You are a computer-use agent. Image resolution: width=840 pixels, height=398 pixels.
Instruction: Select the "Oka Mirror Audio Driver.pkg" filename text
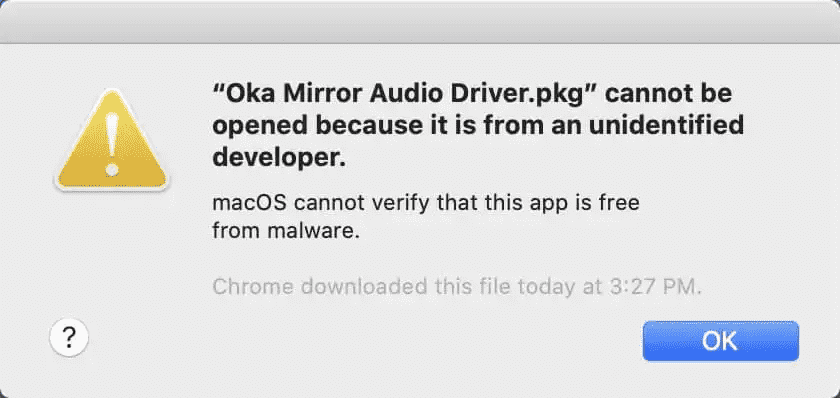tap(404, 95)
